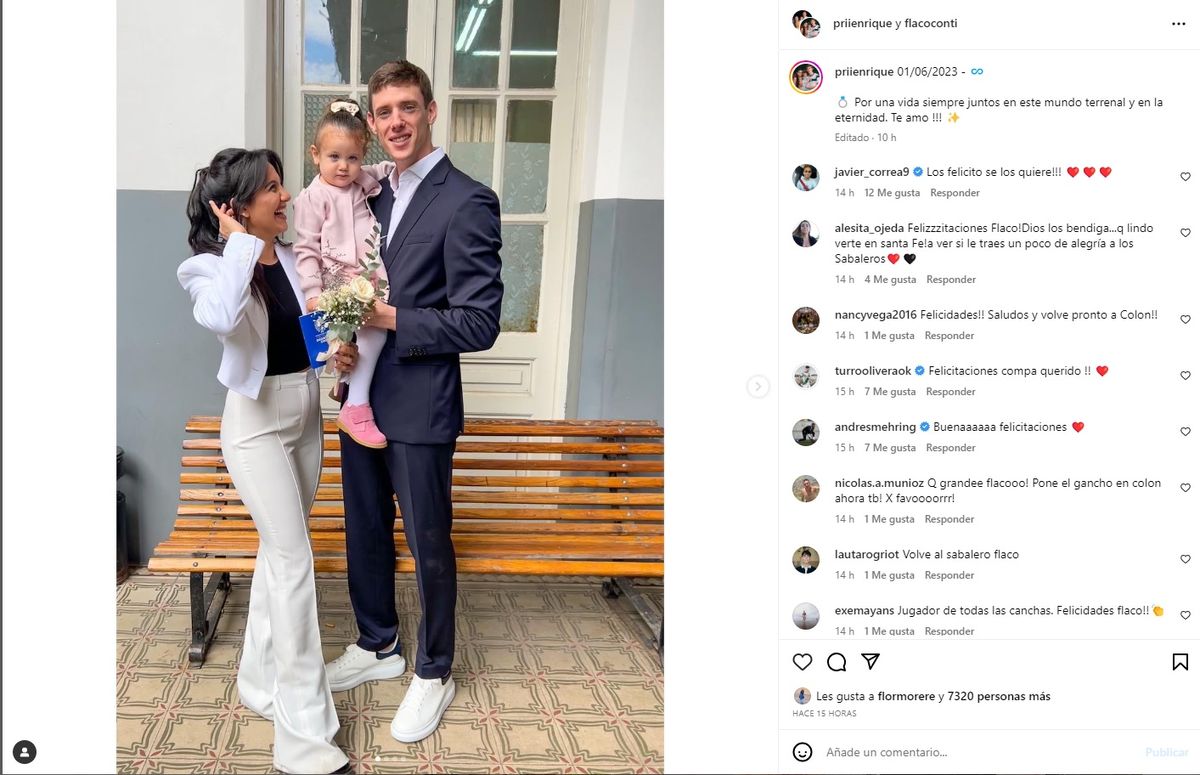Viewport: 1200px width, 775px height.
Task: Like the post with heart icon
Action: click(x=802, y=662)
